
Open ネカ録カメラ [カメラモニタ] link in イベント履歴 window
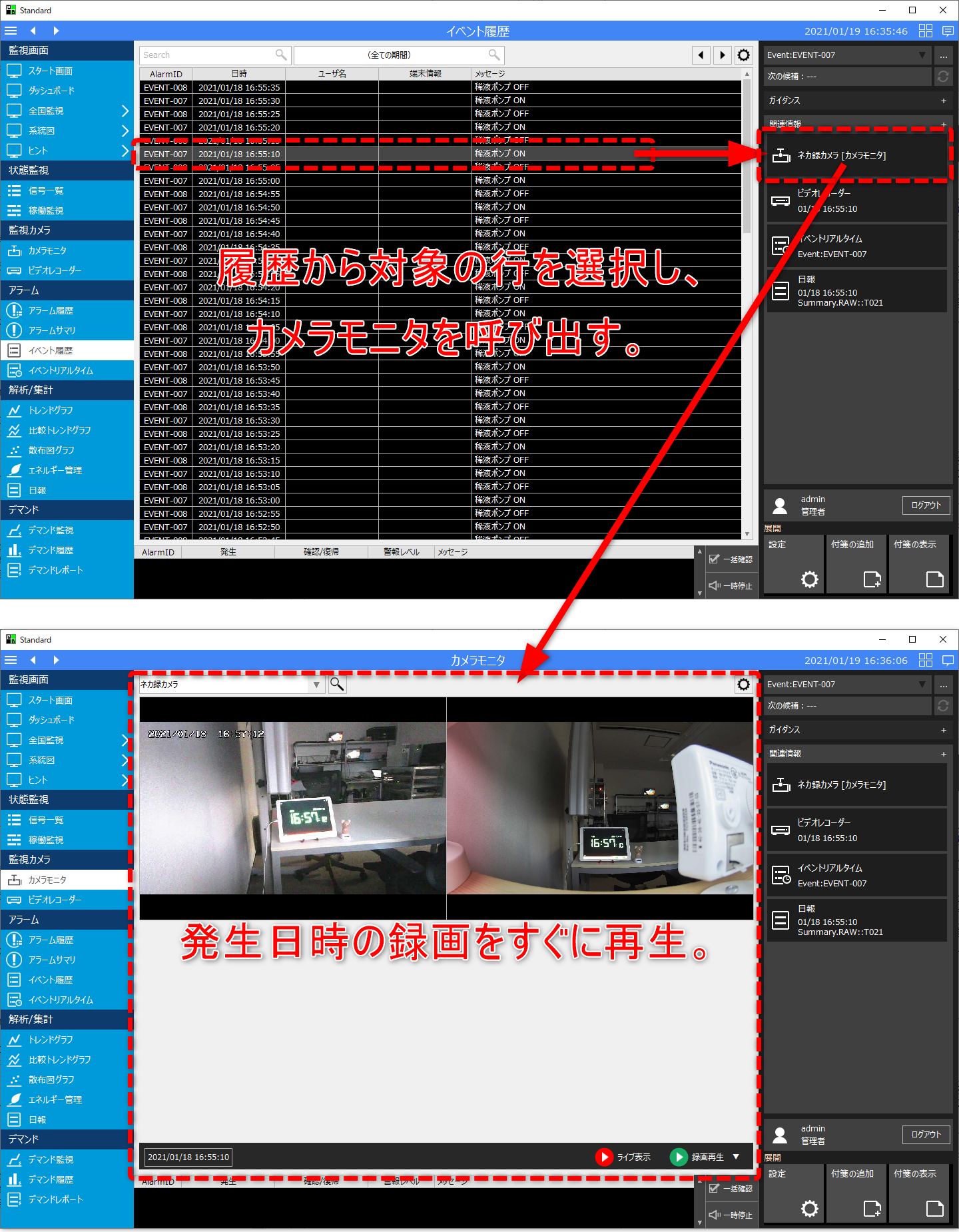856,155
